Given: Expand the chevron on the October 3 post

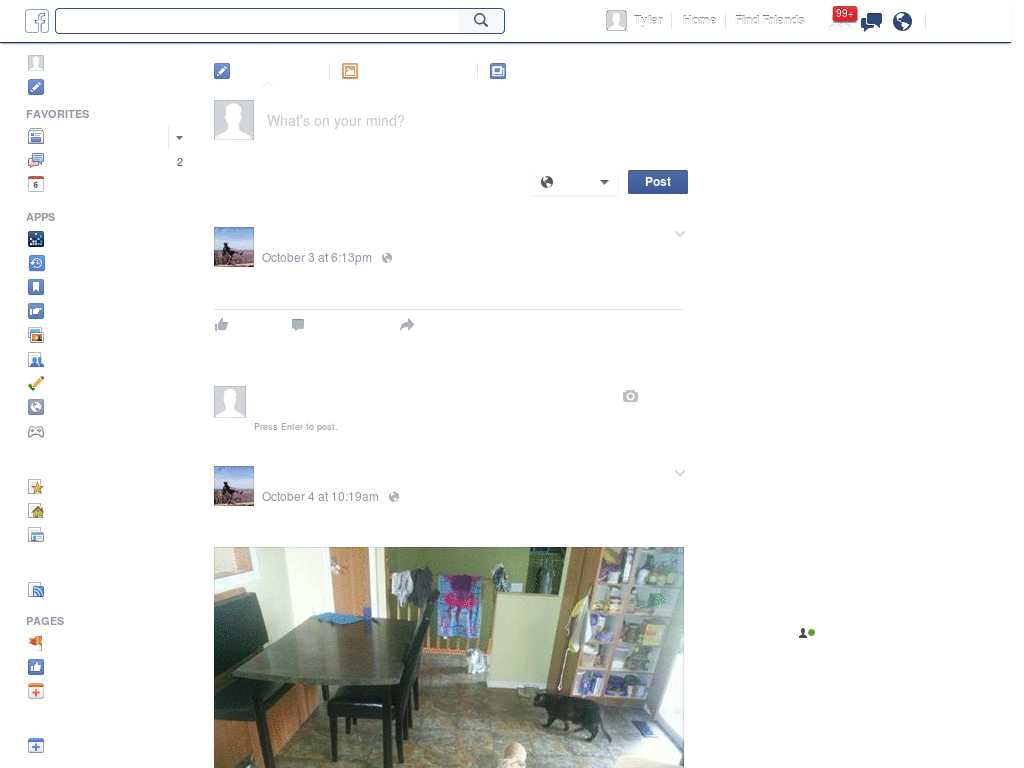Looking at the screenshot, I should (x=680, y=233).
